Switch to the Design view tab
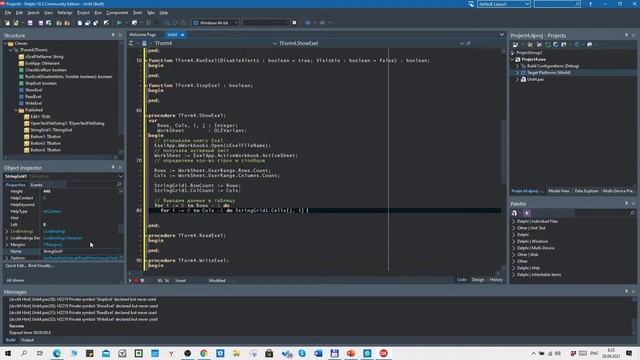 pyautogui.click(x=478, y=280)
